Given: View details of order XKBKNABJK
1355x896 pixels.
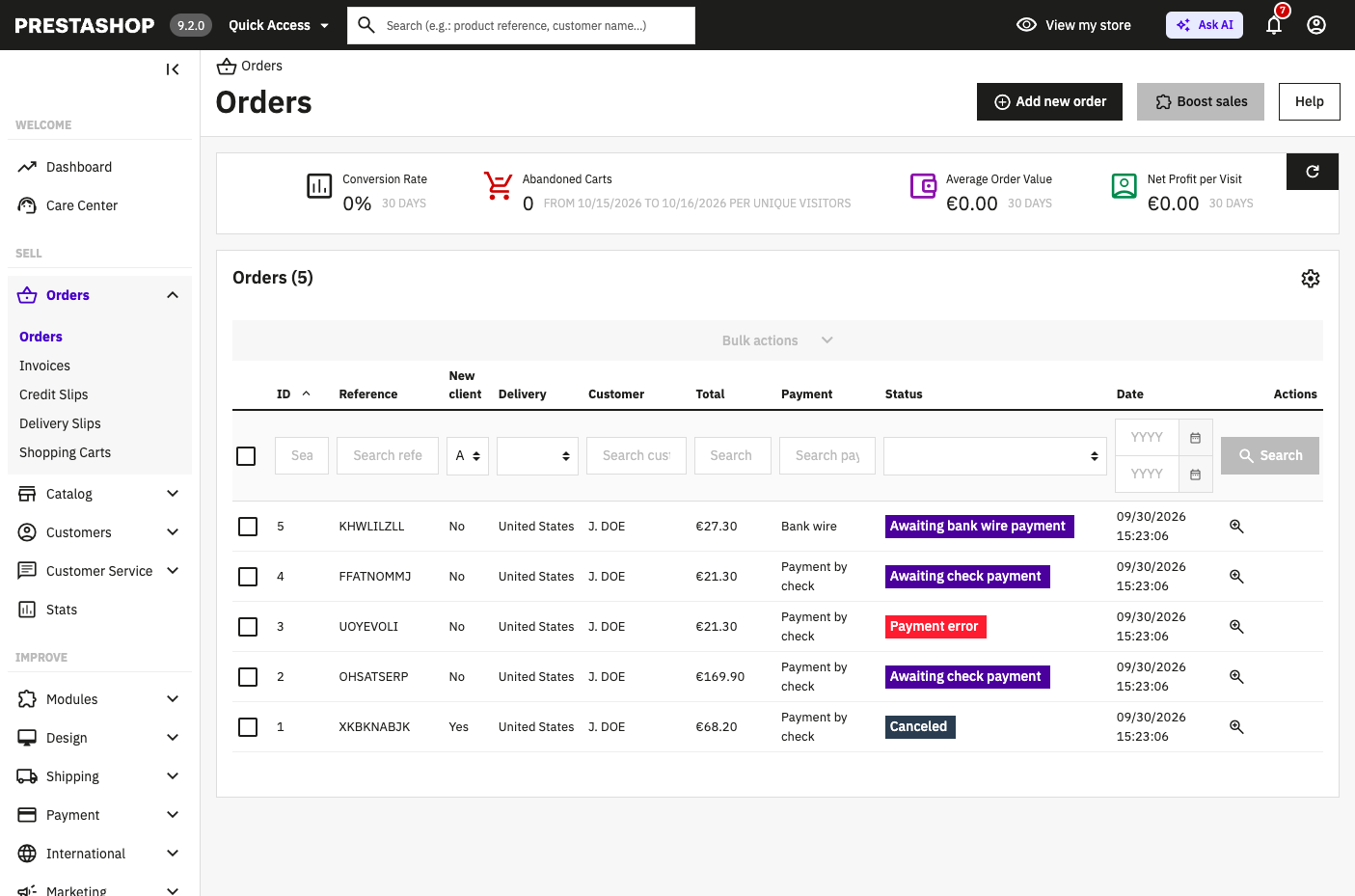Looking at the screenshot, I should click(1236, 727).
